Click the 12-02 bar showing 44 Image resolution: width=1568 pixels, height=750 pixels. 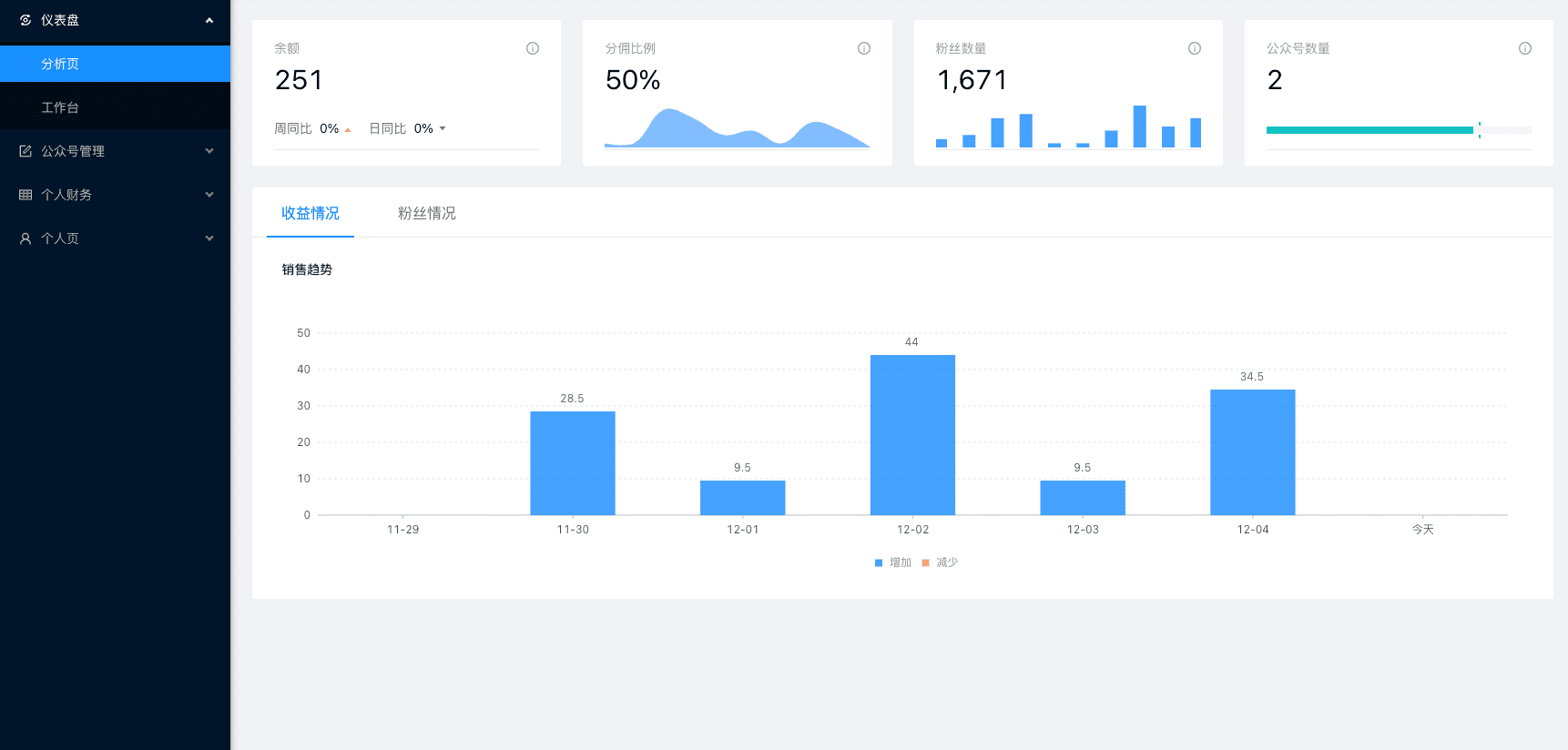coord(912,435)
